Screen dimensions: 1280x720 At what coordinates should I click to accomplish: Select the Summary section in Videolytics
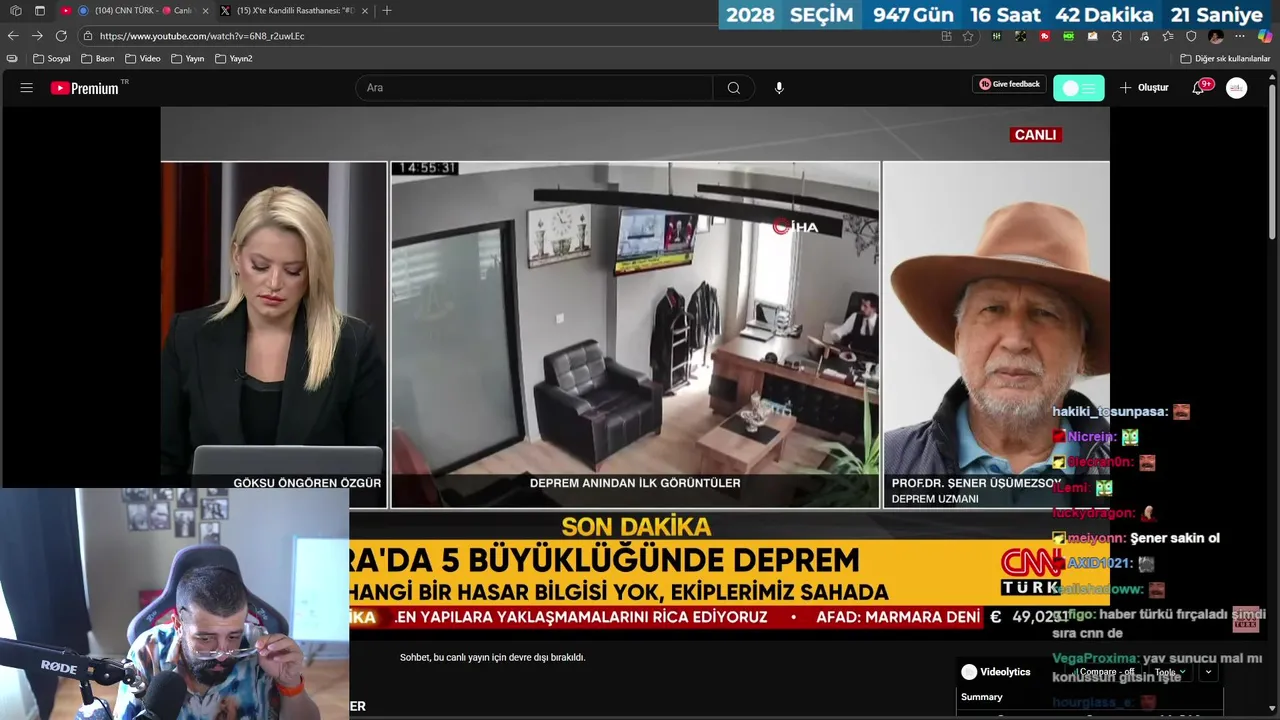[982, 697]
